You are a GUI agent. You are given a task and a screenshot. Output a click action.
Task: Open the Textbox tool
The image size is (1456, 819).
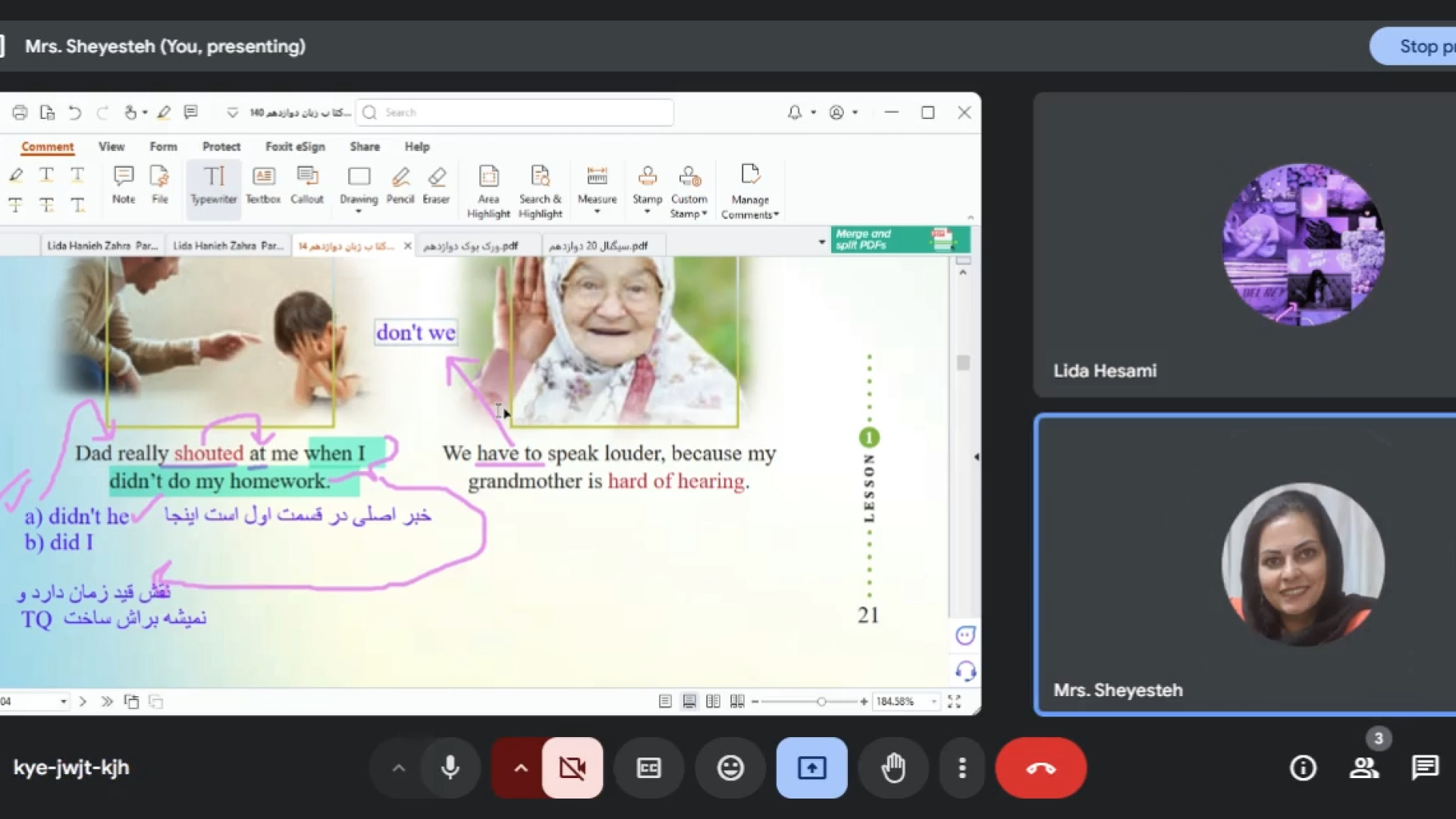[x=263, y=185]
